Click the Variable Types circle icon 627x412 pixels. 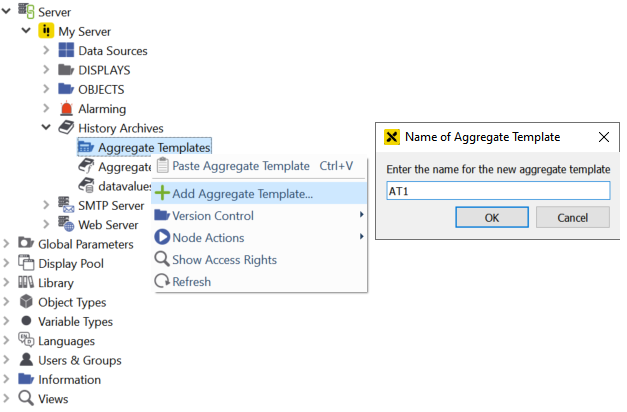point(26,321)
